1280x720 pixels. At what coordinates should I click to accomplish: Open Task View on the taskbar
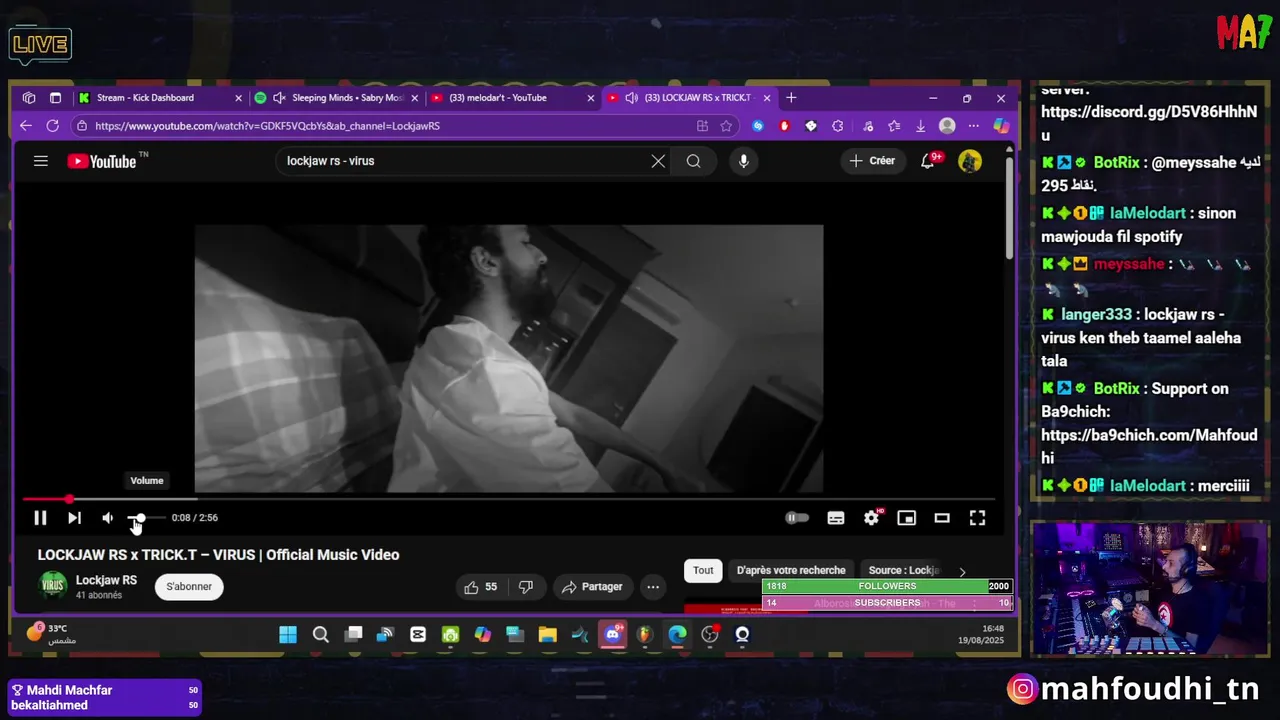click(x=353, y=635)
